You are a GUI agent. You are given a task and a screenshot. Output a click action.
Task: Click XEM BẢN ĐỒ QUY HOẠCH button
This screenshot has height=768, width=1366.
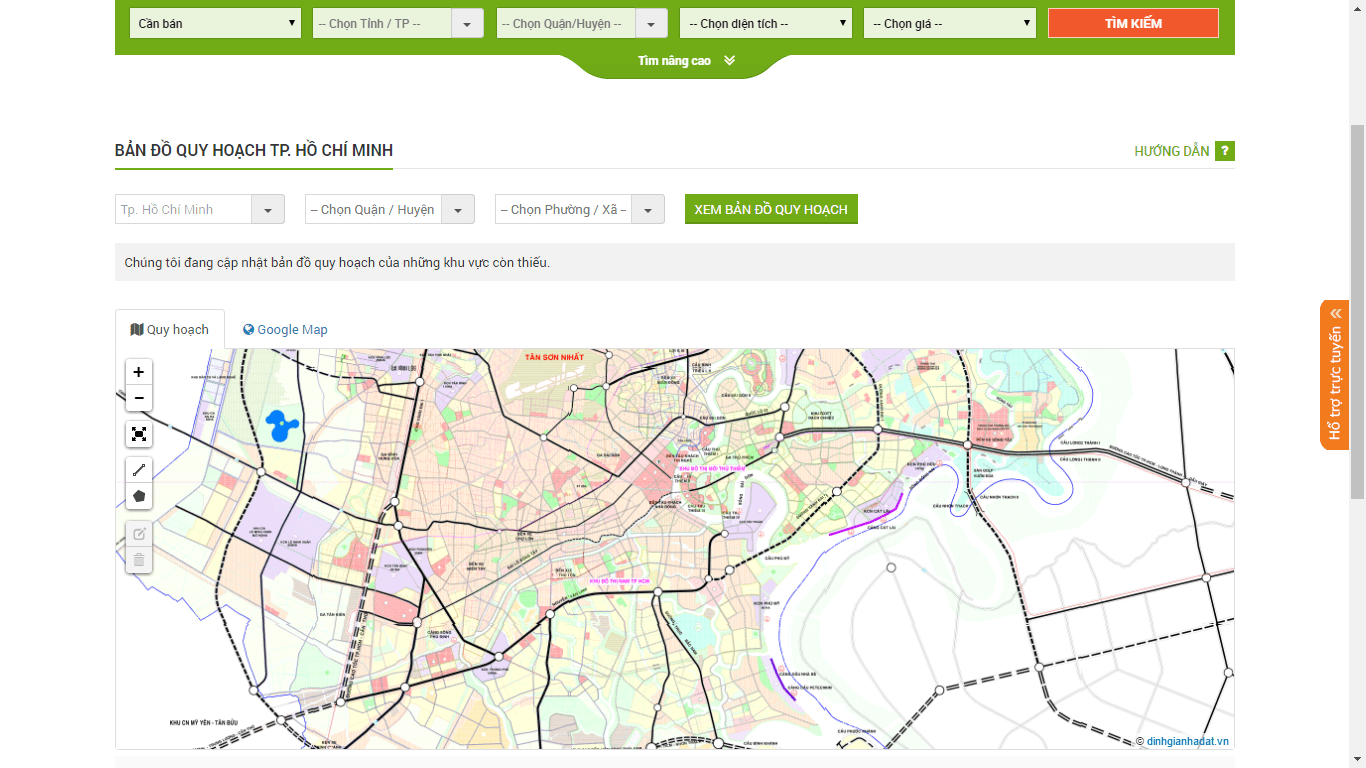[771, 209]
